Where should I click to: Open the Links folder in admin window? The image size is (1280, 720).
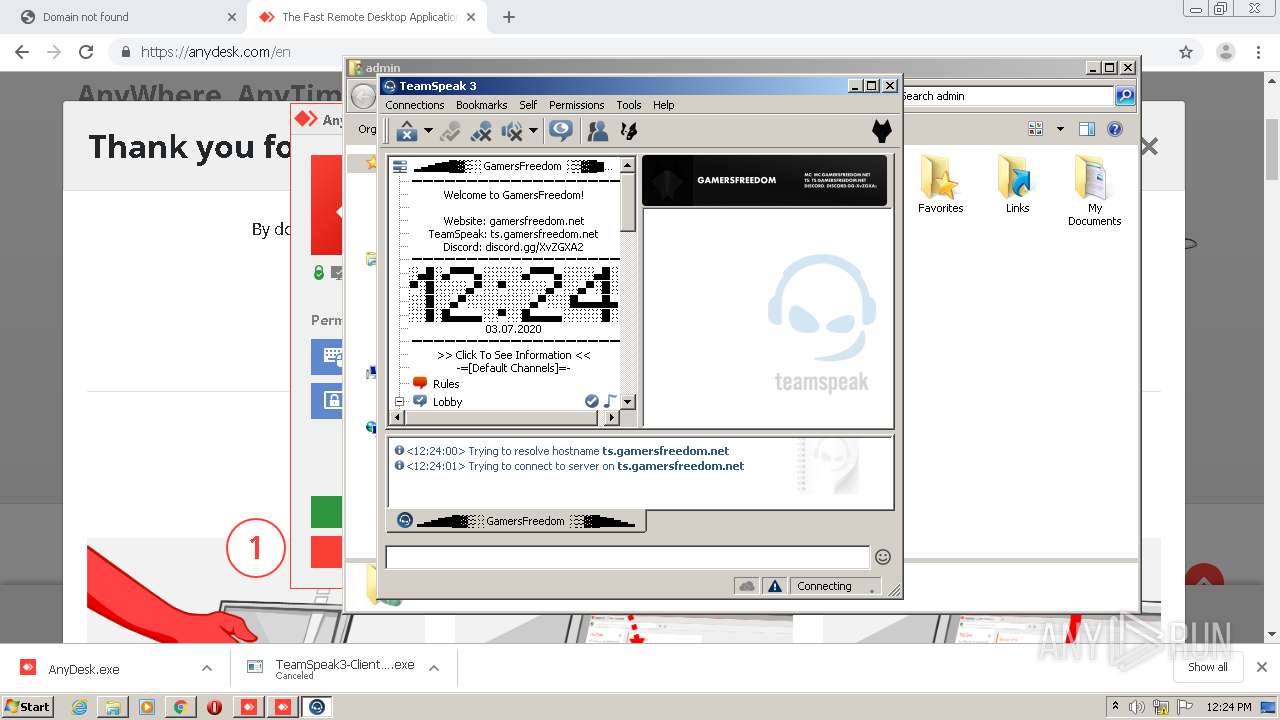[x=1017, y=185]
